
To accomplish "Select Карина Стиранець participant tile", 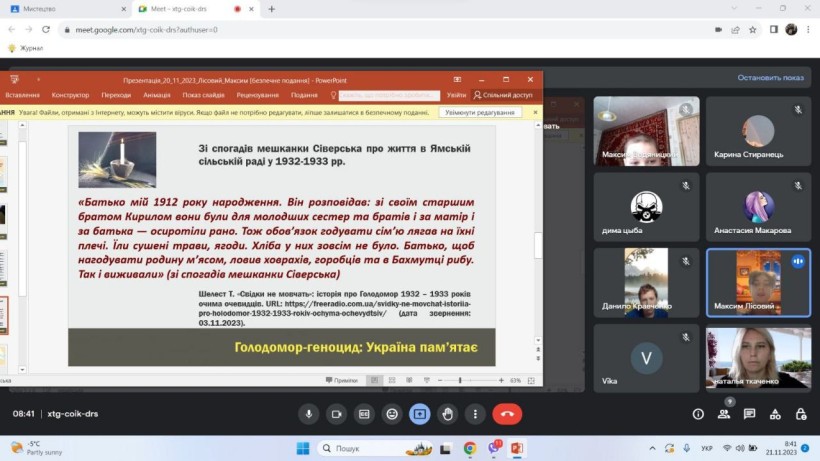I will coord(758,131).
